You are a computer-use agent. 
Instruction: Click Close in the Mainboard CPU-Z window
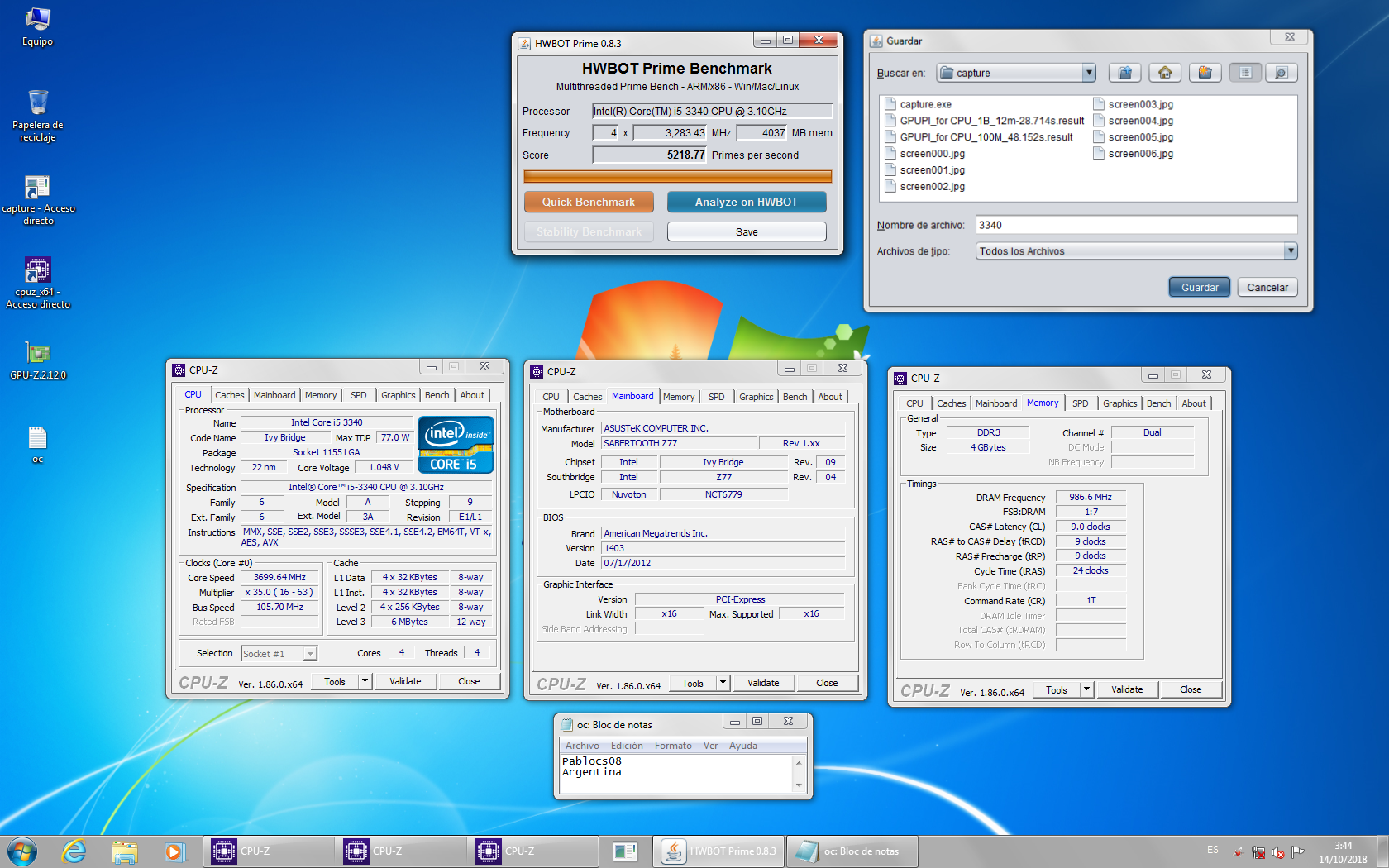(827, 683)
